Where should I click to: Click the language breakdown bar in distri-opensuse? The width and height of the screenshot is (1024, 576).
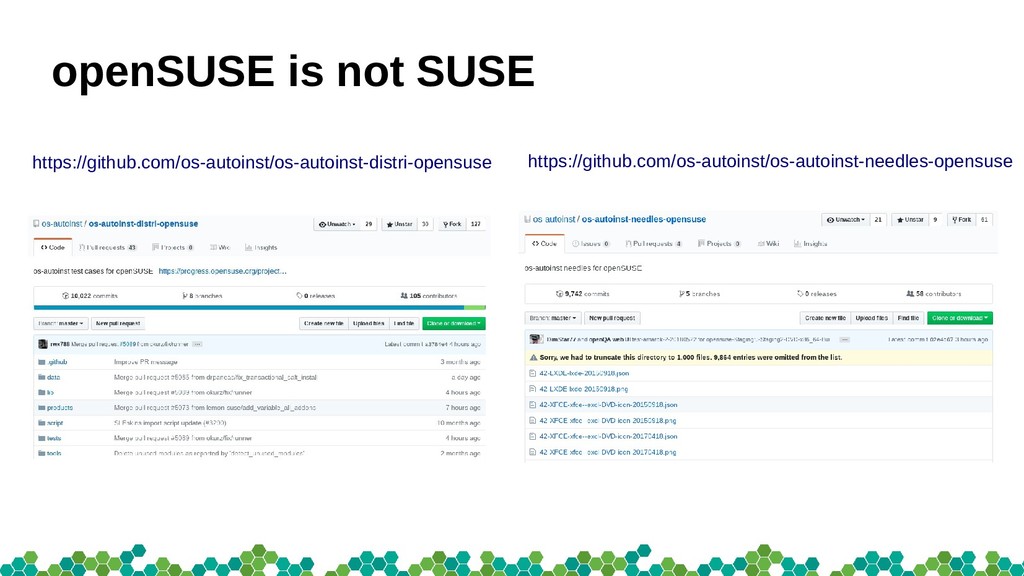[259, 308]
